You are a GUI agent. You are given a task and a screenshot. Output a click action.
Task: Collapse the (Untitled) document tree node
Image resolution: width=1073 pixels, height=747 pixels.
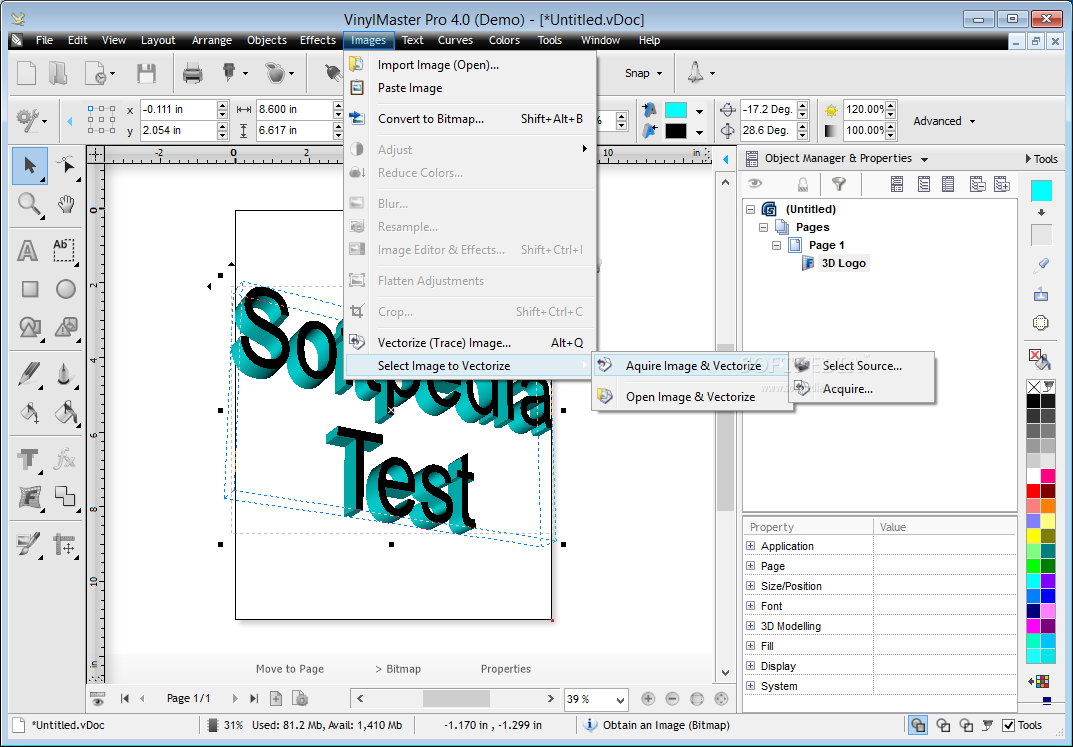[751, 209]
